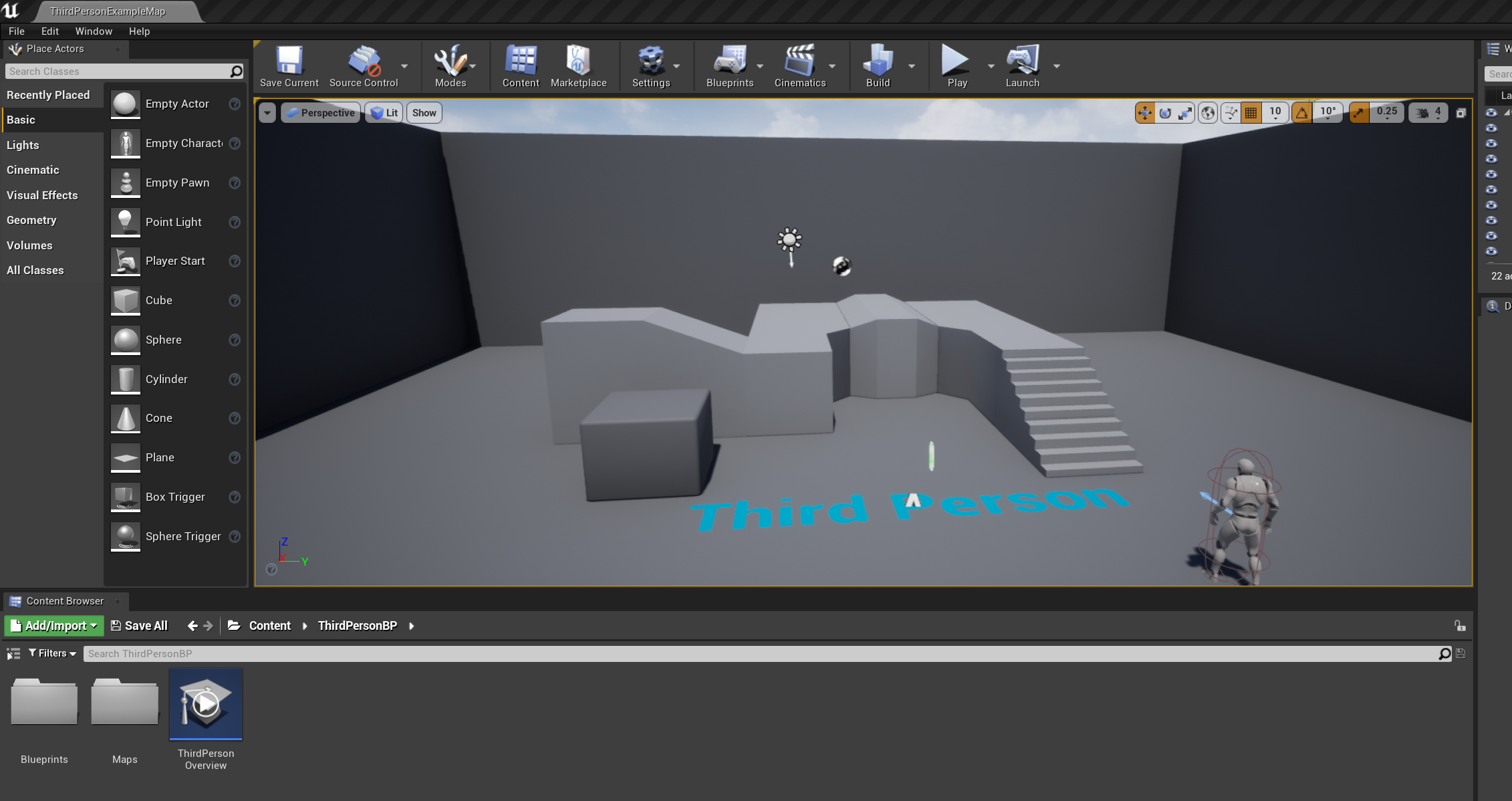
Task: Open the Edit menu
Action: pos(50,31)
